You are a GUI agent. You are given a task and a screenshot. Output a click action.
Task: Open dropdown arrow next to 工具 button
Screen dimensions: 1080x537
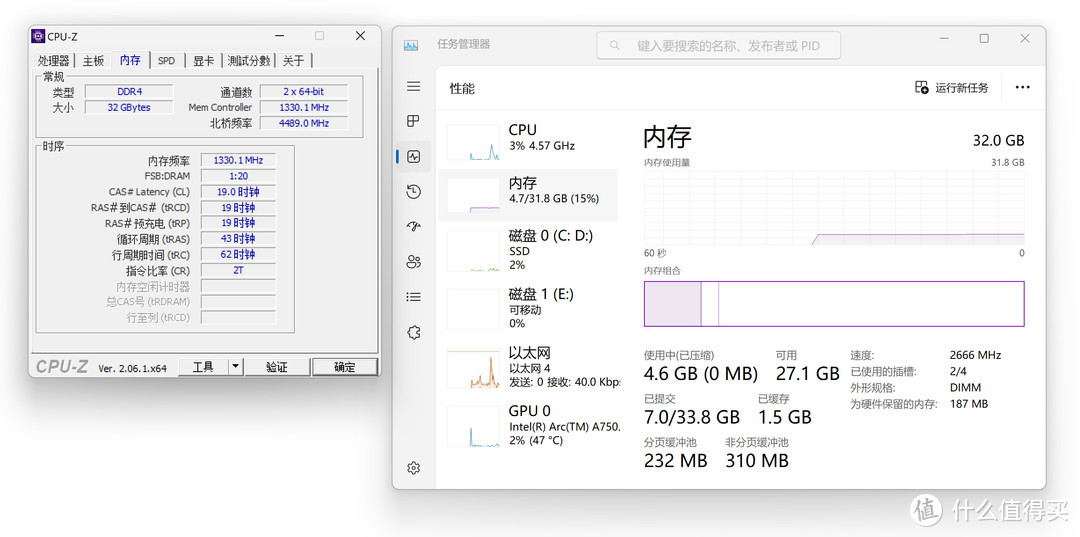236,367
